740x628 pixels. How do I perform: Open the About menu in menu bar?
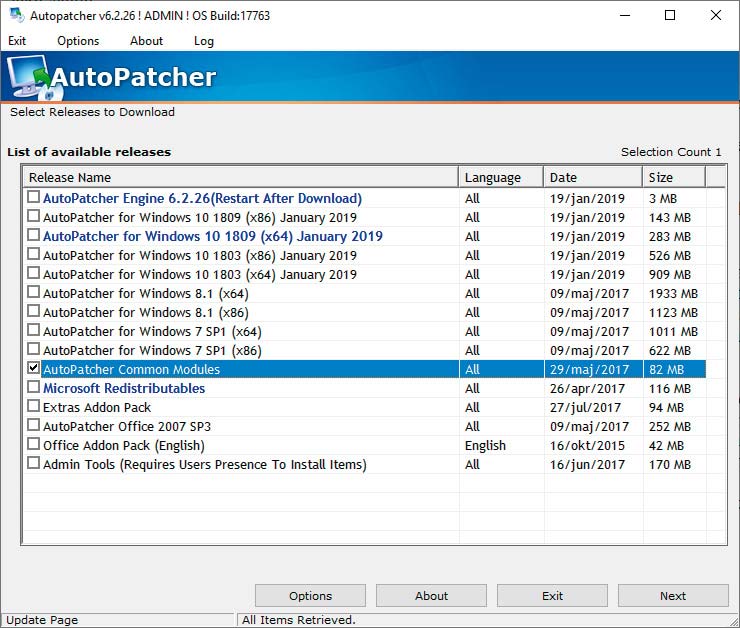146,41
